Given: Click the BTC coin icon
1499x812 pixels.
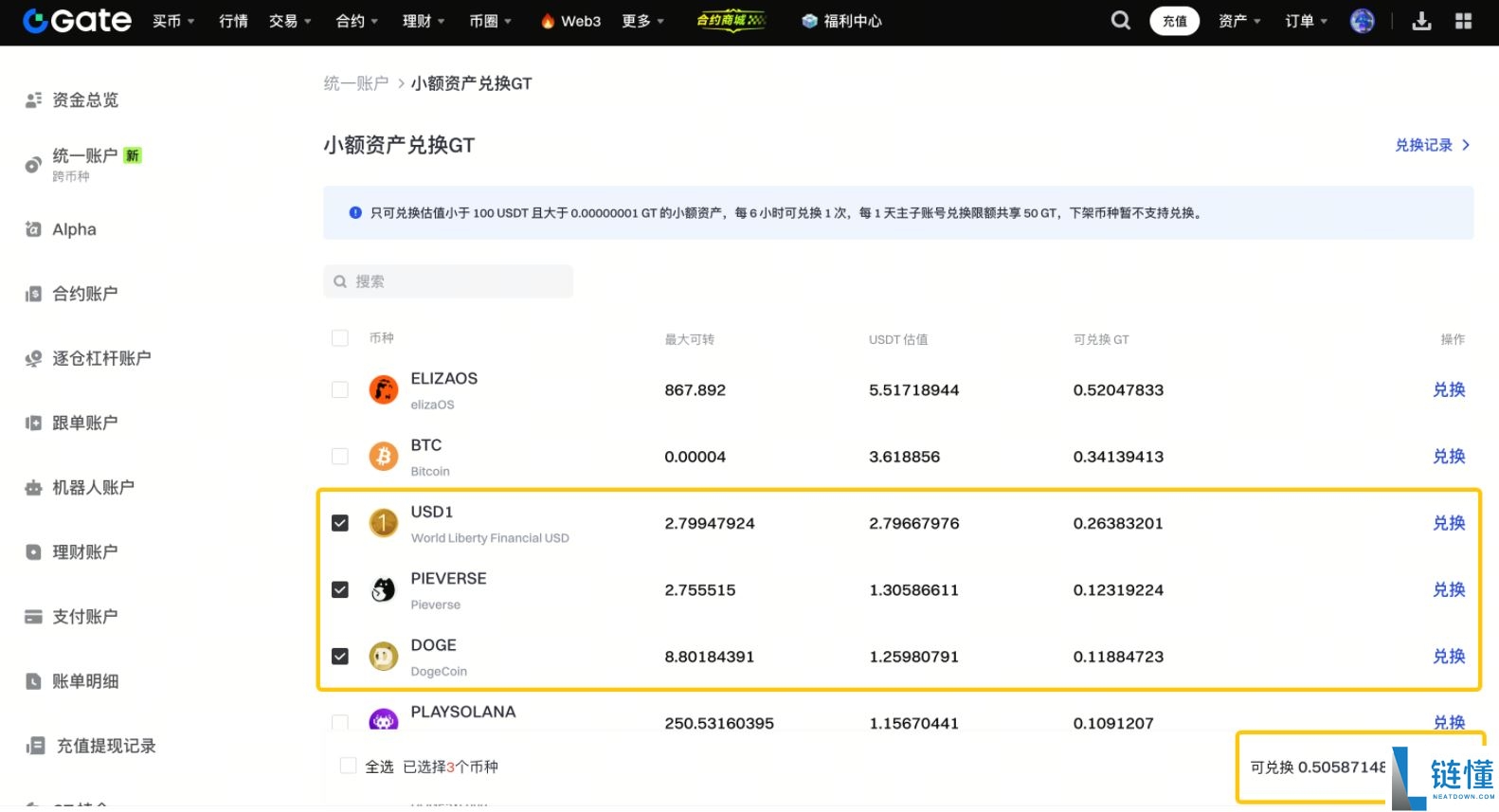Looking at the screenshot, I should 384,457.
